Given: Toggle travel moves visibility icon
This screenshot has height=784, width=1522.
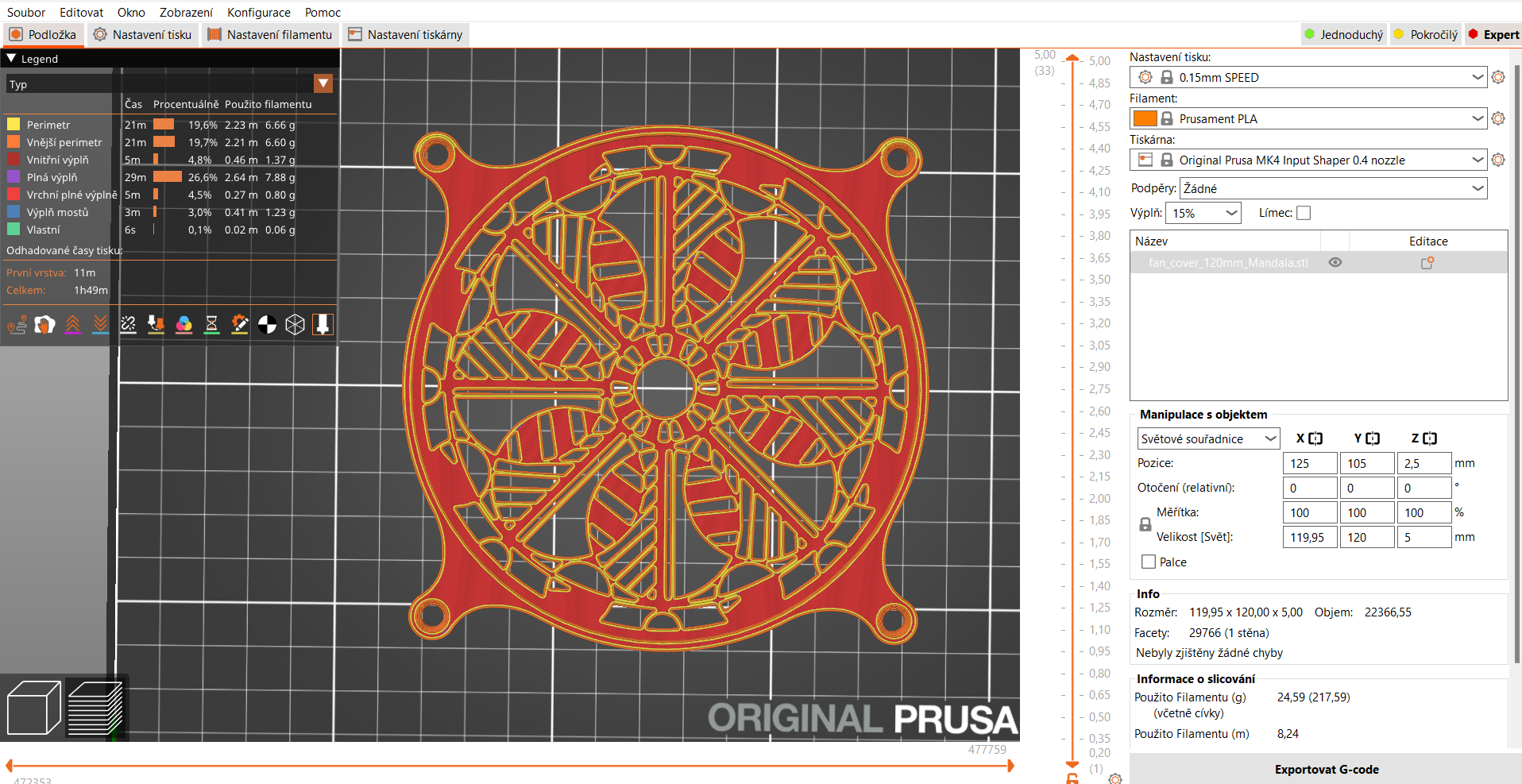Looking at the screenshot, I should [x=17, y=324].
